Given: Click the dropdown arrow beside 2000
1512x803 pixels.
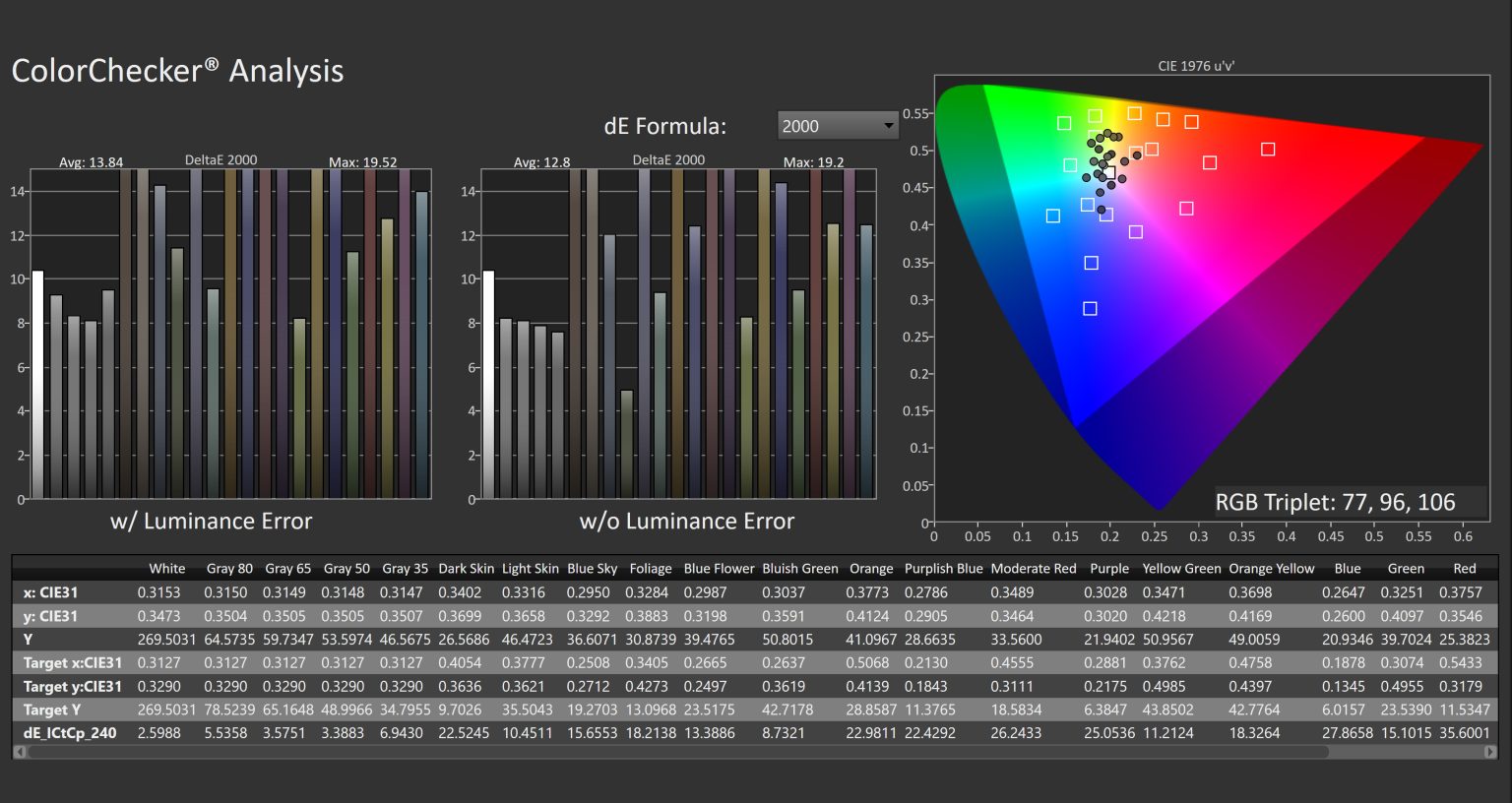Looking at the screenshot, I should point(887,126).
